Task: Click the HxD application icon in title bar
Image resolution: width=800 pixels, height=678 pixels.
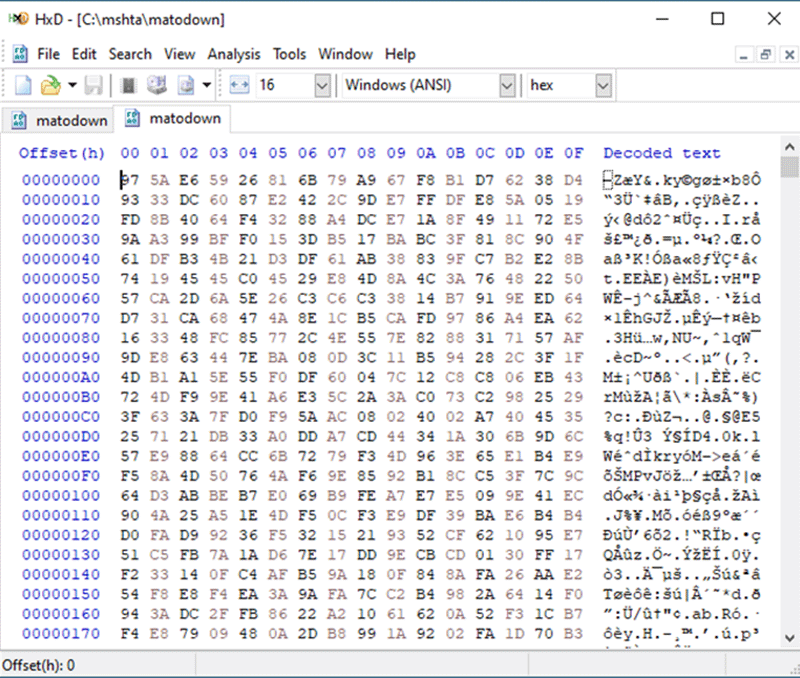Action: 18,19
